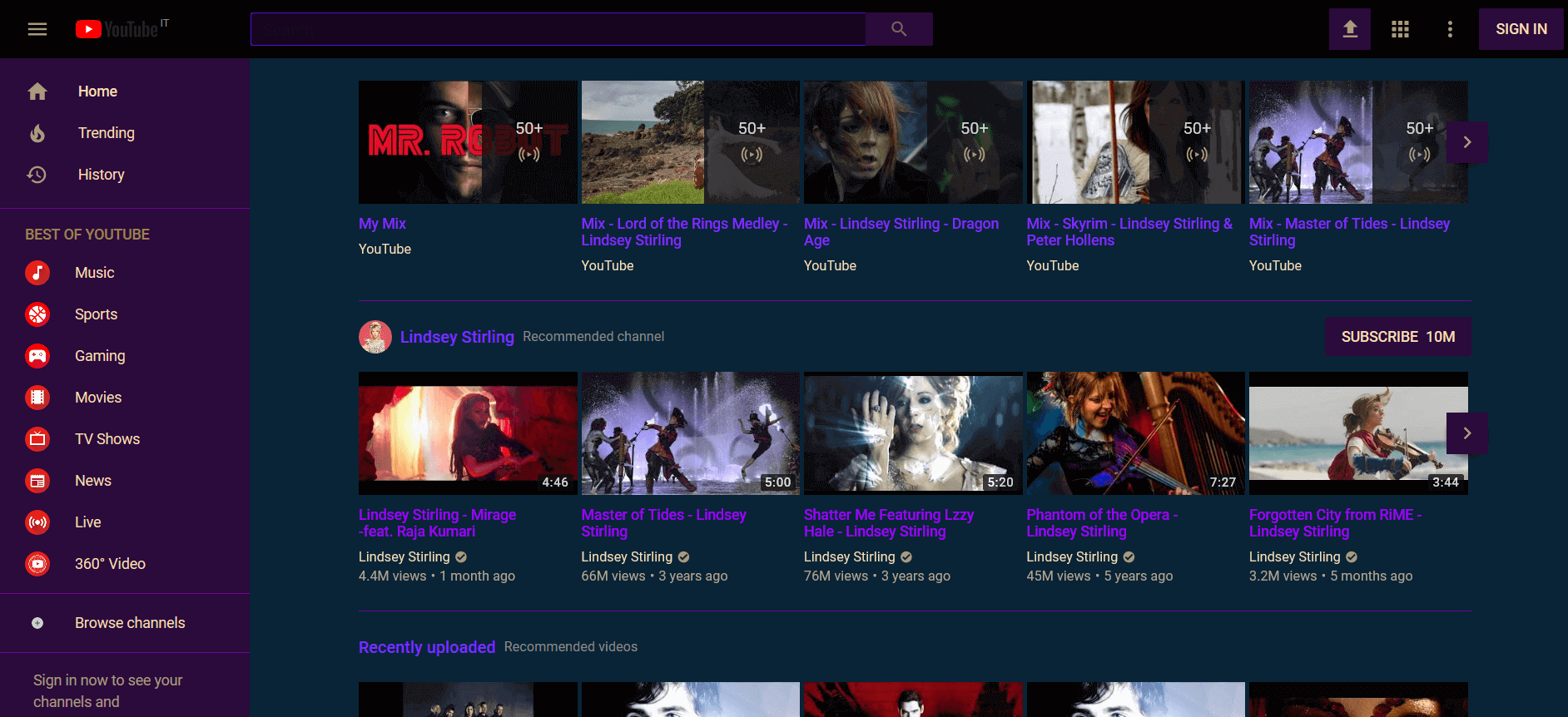The width and height of the screenshot is (1568, 717).
Task: Select News in sidebar
Action: [x=125, y=481]
